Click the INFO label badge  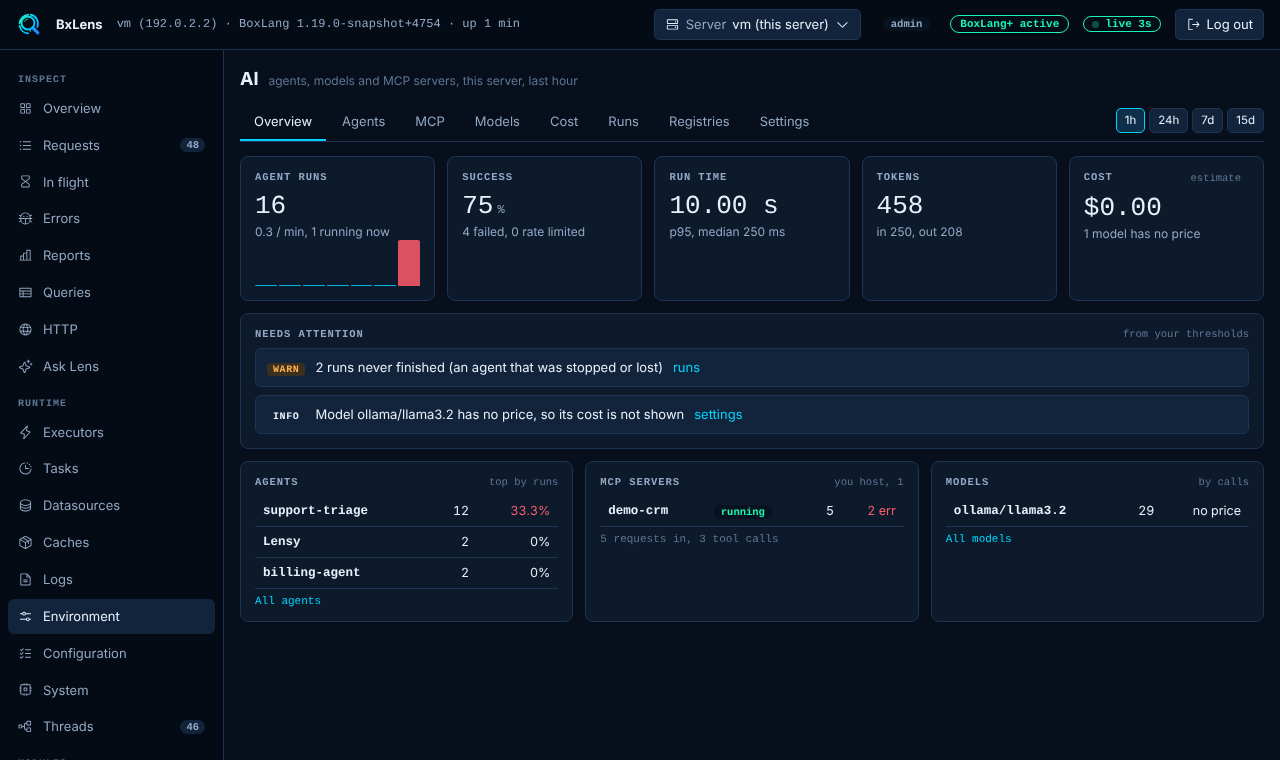coord(286,416)
